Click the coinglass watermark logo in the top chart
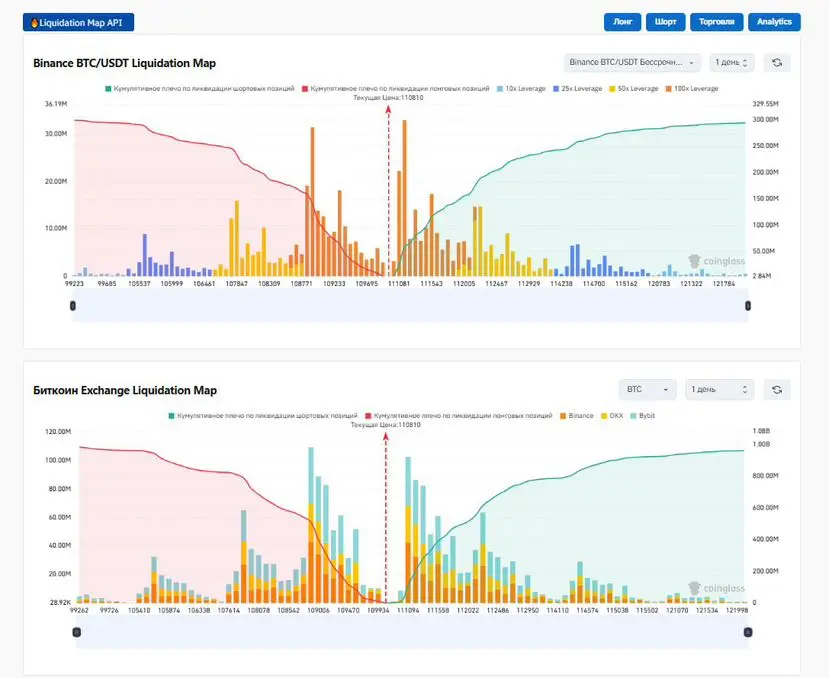 coord(716,261)
